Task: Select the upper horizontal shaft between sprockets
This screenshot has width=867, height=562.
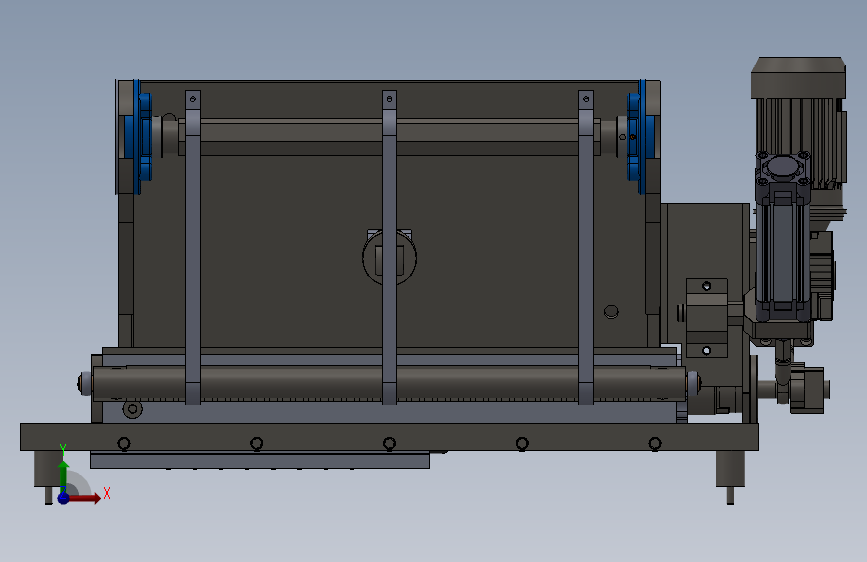Action: tap(389, 137)
